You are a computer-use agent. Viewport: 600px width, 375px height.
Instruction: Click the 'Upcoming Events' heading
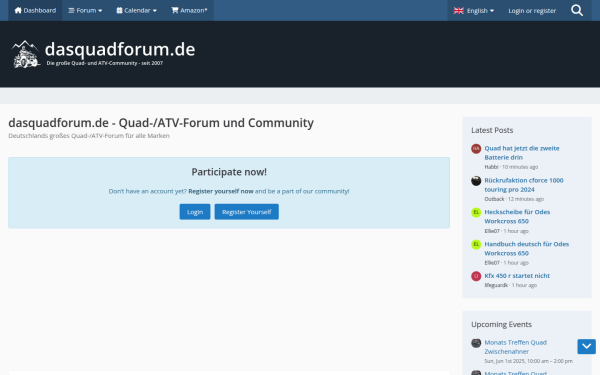coord(501,324)
